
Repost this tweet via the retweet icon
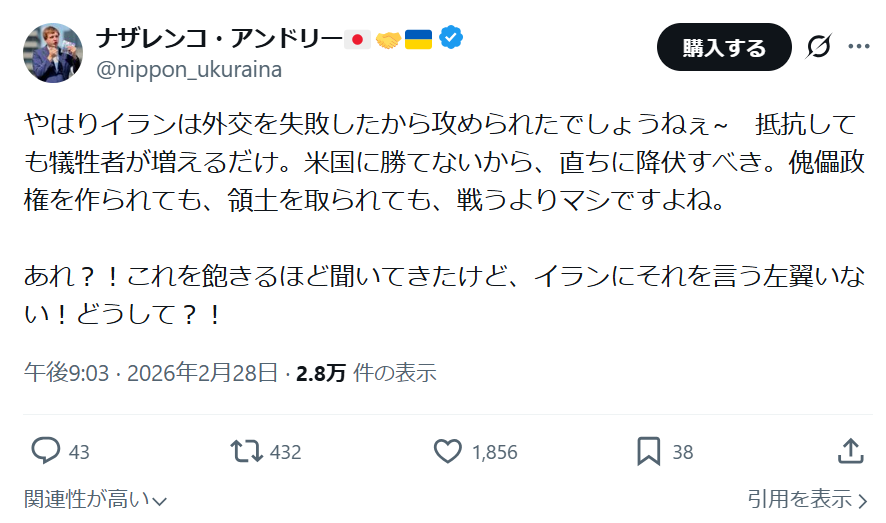coord(246,451)
